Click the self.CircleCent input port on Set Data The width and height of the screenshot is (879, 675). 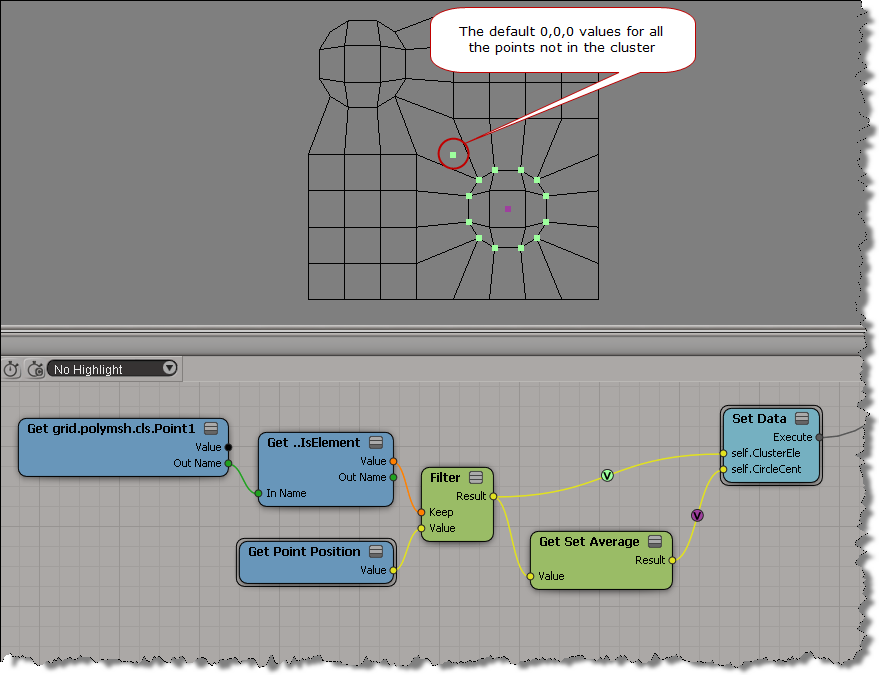point(723,469)
